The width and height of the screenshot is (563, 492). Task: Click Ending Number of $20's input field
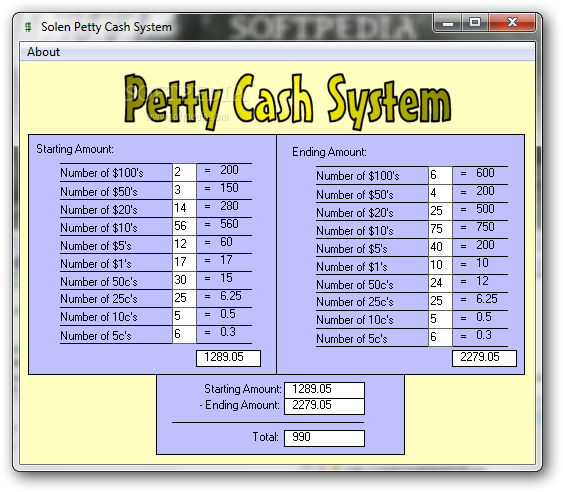click(x=440, y=211)
